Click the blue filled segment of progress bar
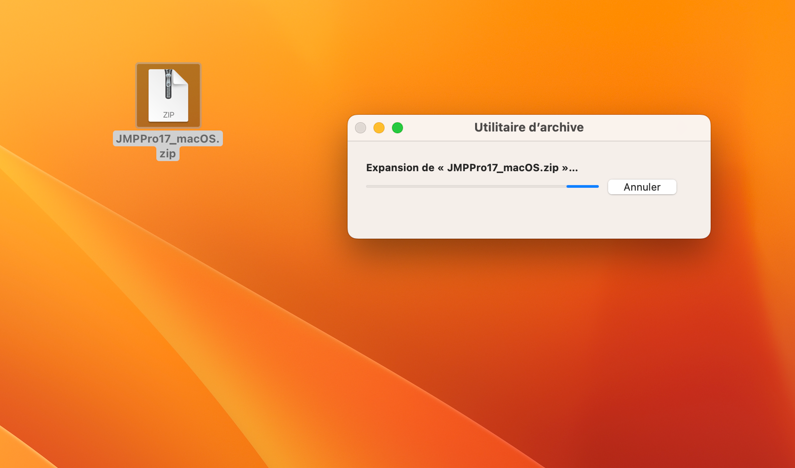This screenshot has height=468, width=795. click(582, 186)
